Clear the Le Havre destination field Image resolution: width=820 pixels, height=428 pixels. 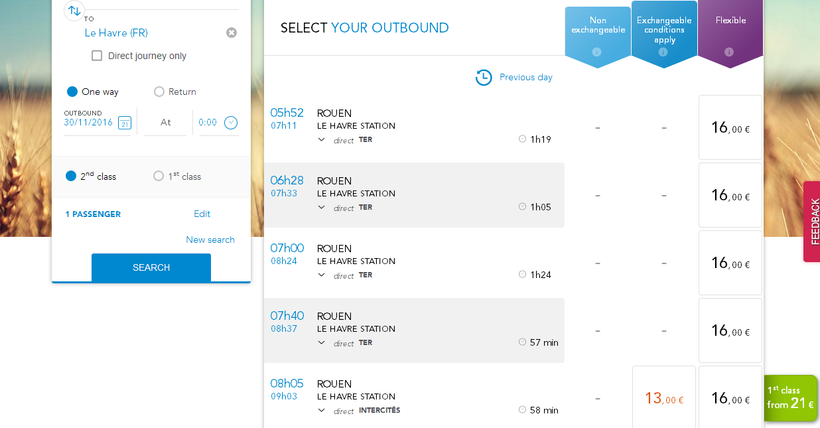pyautogui.click(x=232, y=33)
